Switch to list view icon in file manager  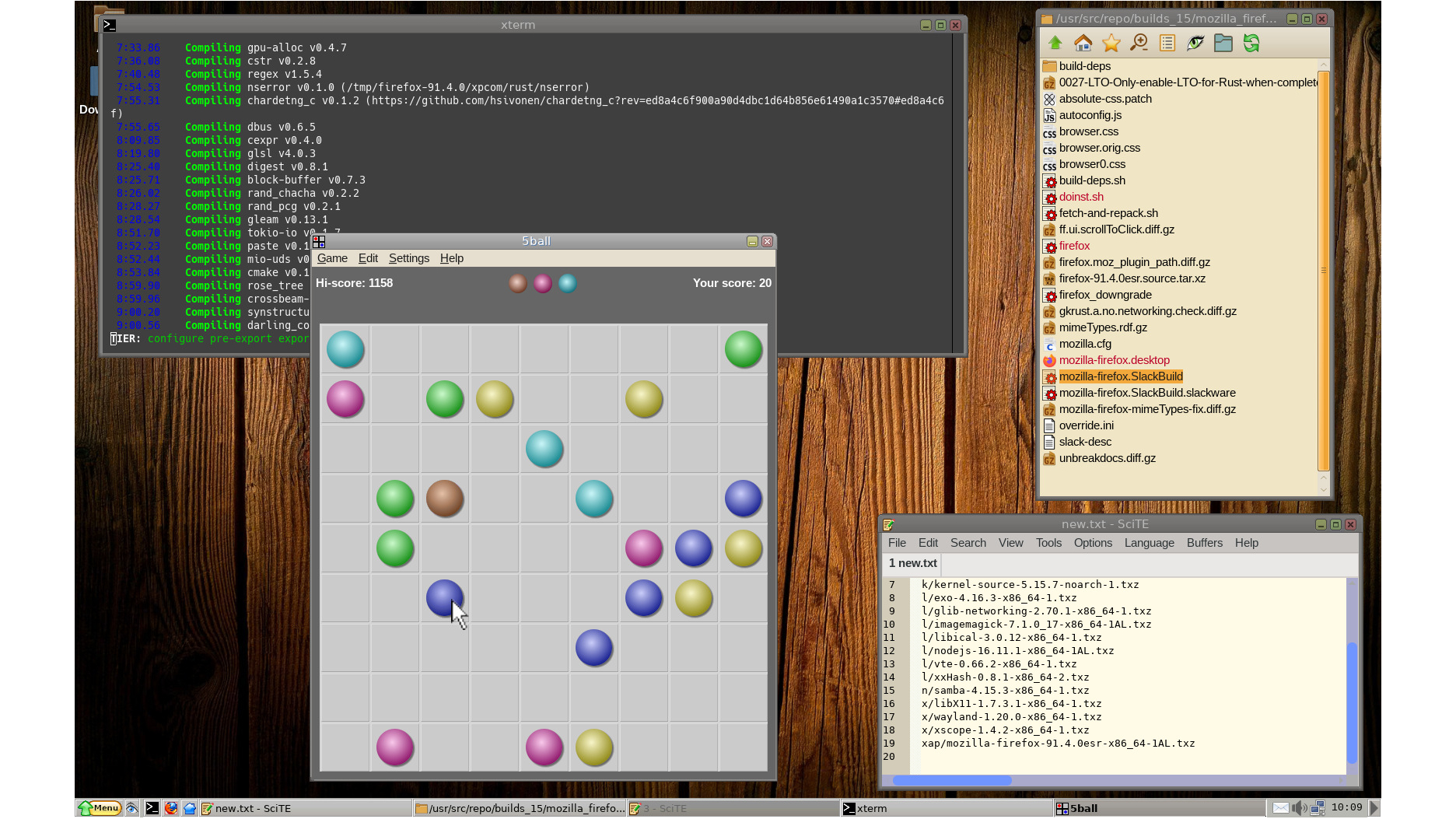pos(1167,44)
